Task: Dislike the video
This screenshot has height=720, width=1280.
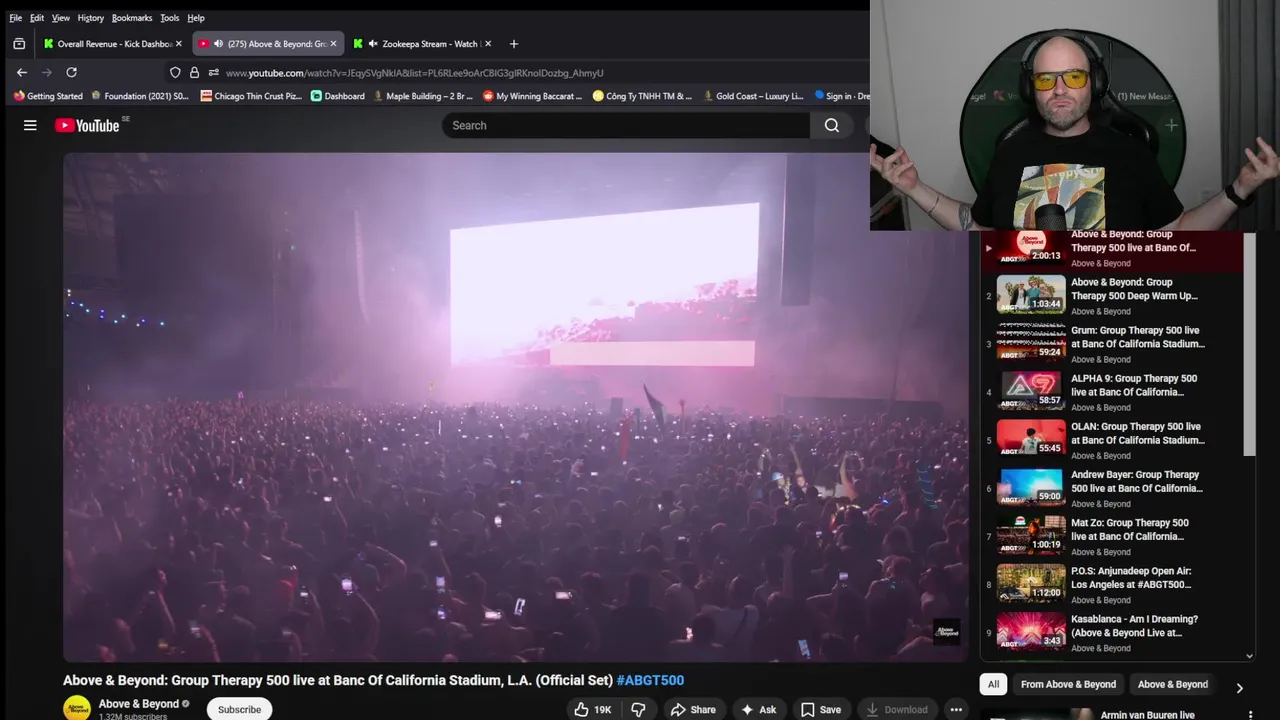Action: tap(638, 709)
